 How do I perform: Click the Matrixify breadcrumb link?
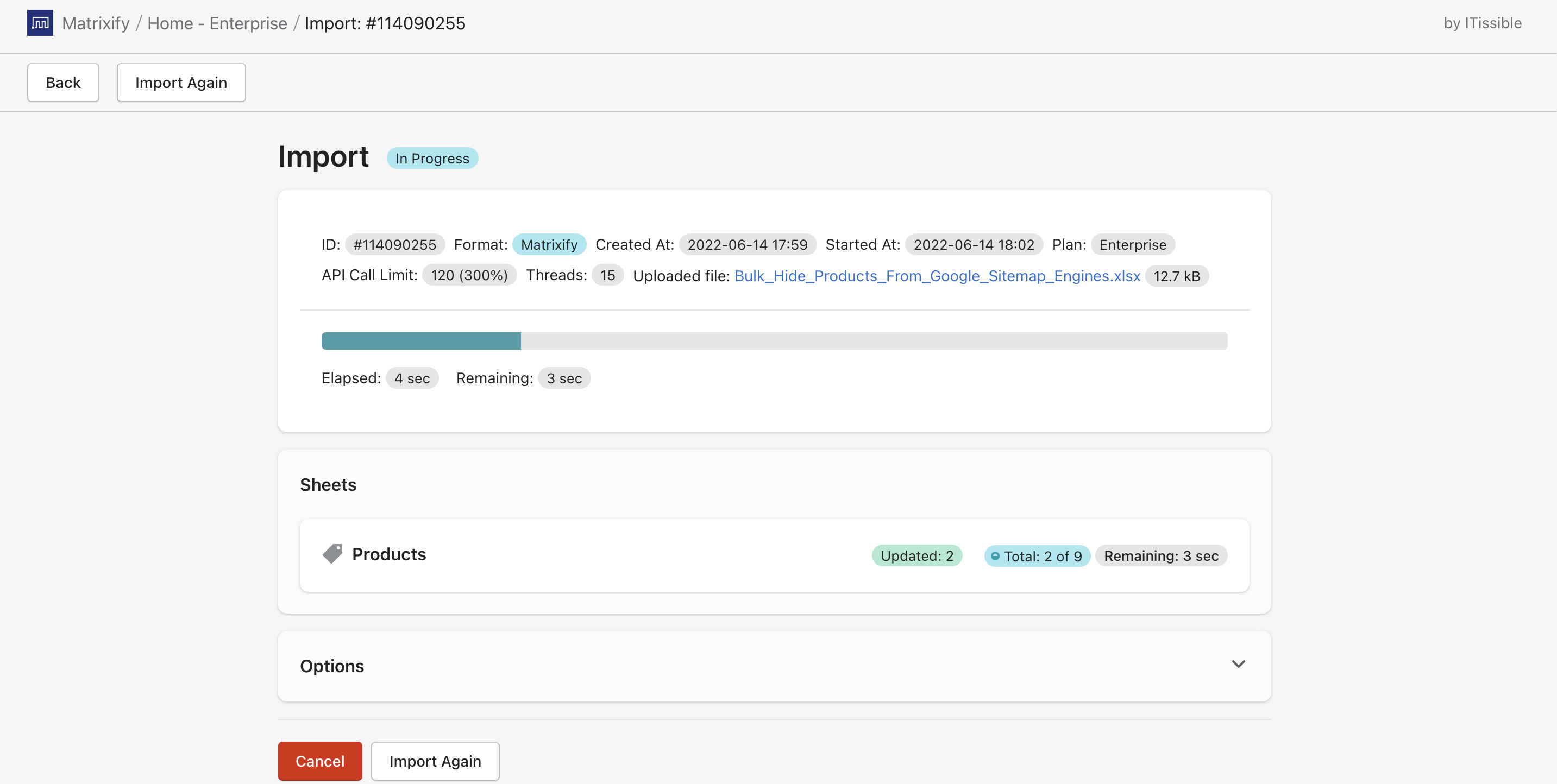pos(96,23)
